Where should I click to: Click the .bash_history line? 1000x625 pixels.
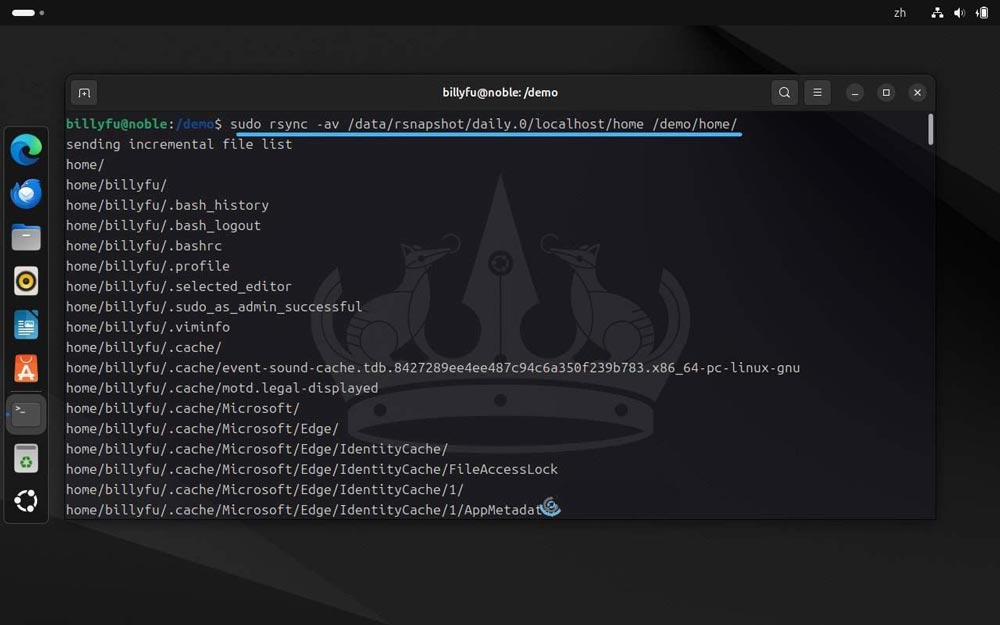pos(167,205)
